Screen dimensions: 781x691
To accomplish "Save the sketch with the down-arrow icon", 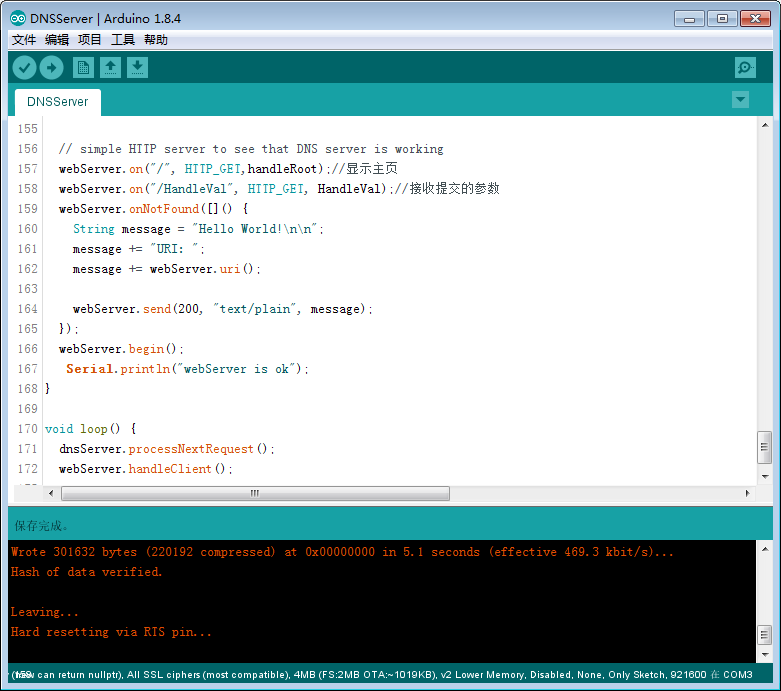I will tap(137, 68).
